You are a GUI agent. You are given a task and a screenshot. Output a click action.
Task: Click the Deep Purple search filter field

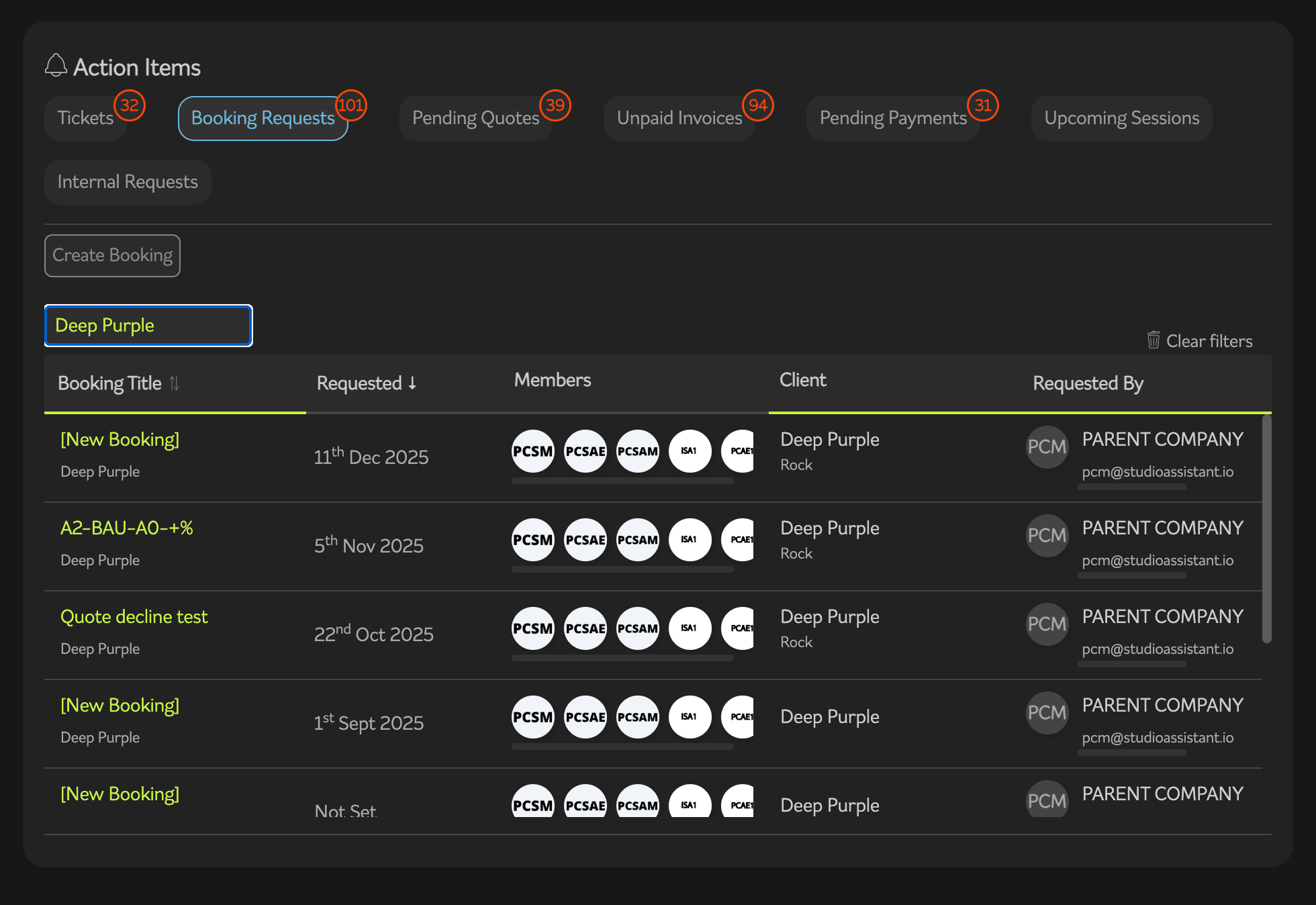(x=148, y=326)
